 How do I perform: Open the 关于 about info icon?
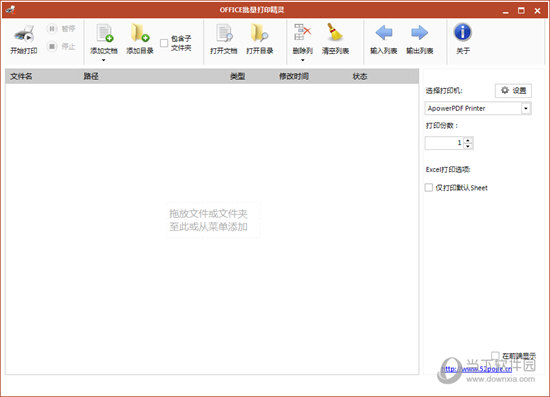pos(463,39)
